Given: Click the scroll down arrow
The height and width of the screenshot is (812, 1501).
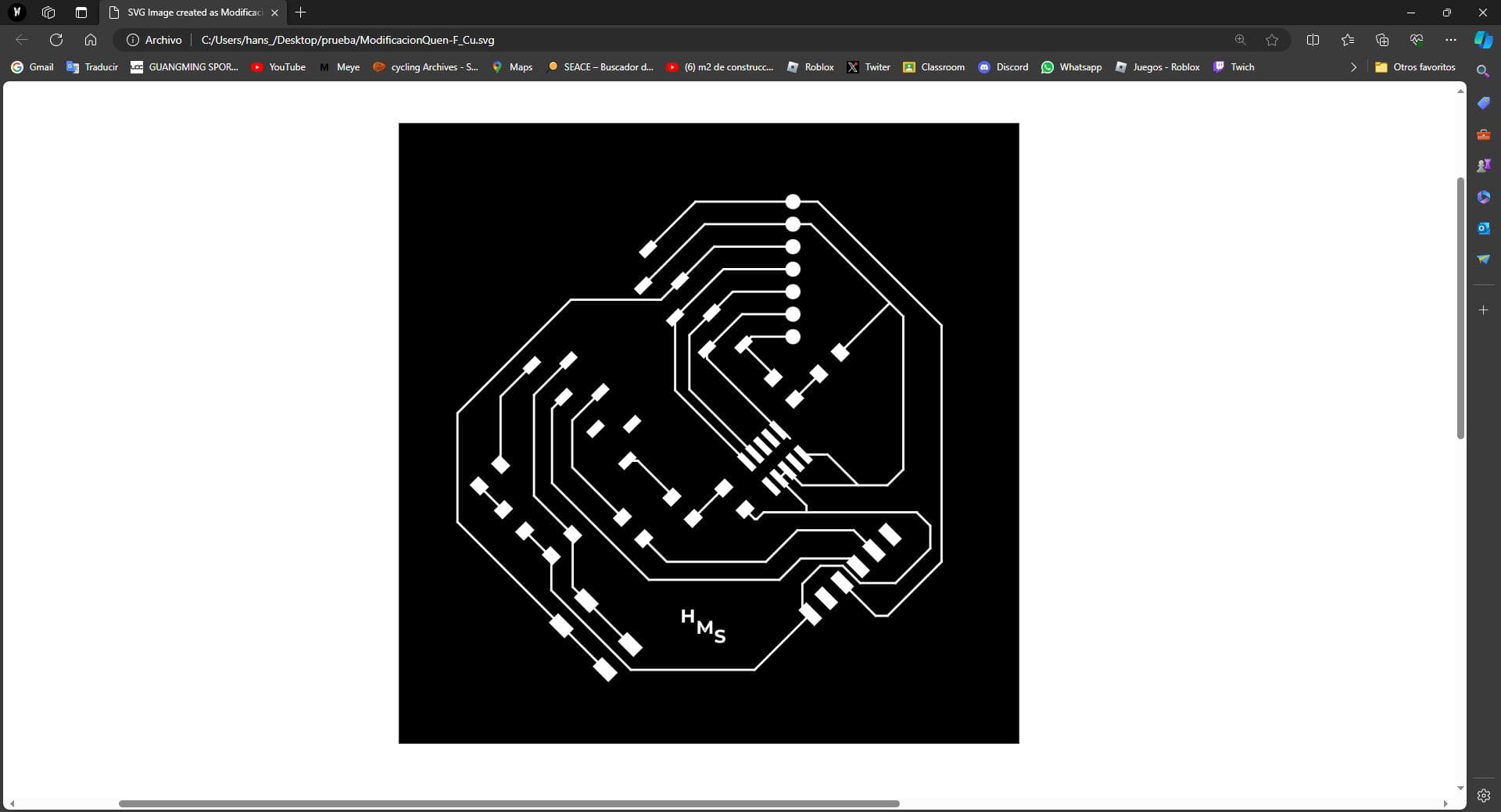Looking at the screenshot, I should (x=1460, y=788).
